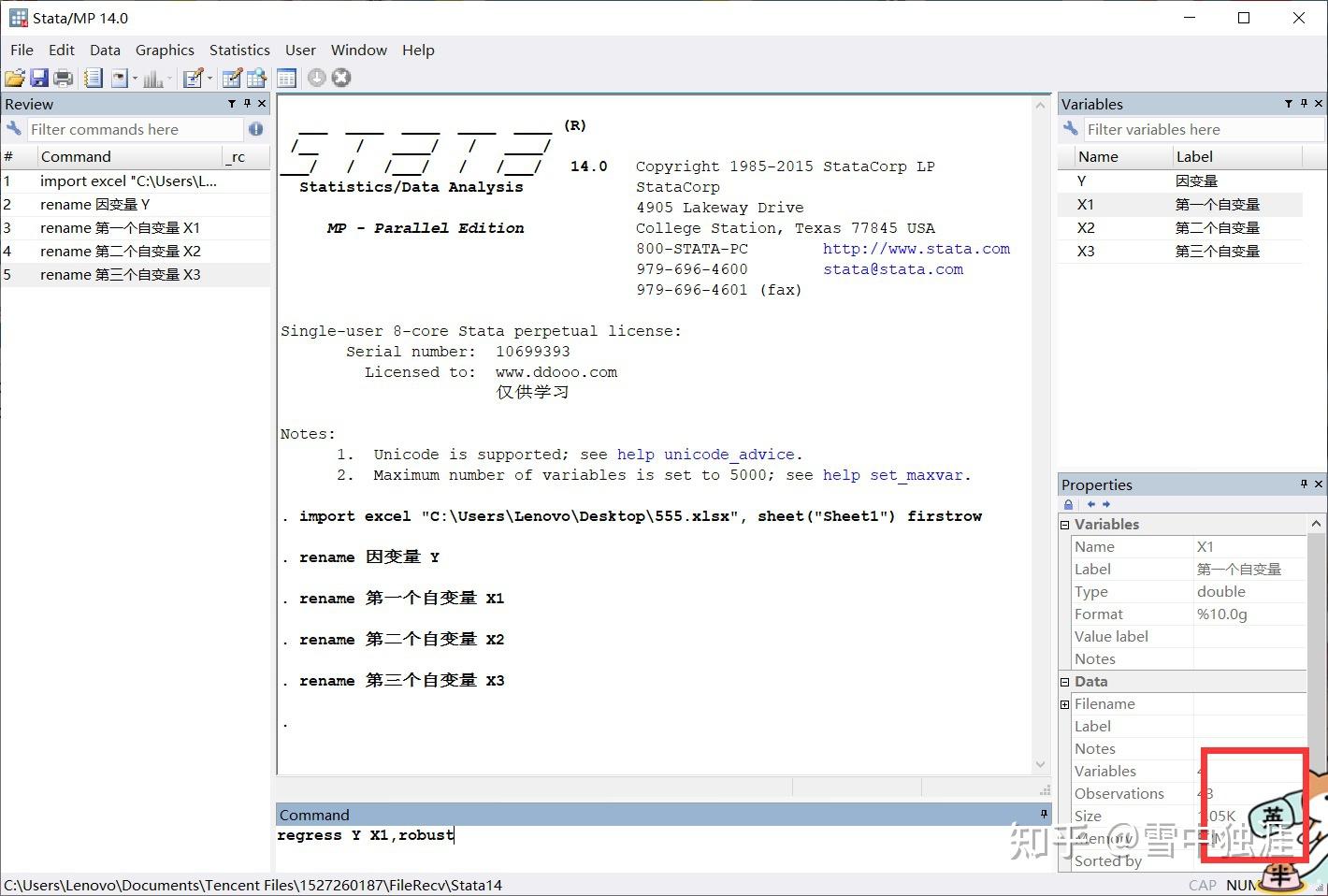Click the Review panel filter funnel icon
This screenshot has height=896, width=1328.
231,104
